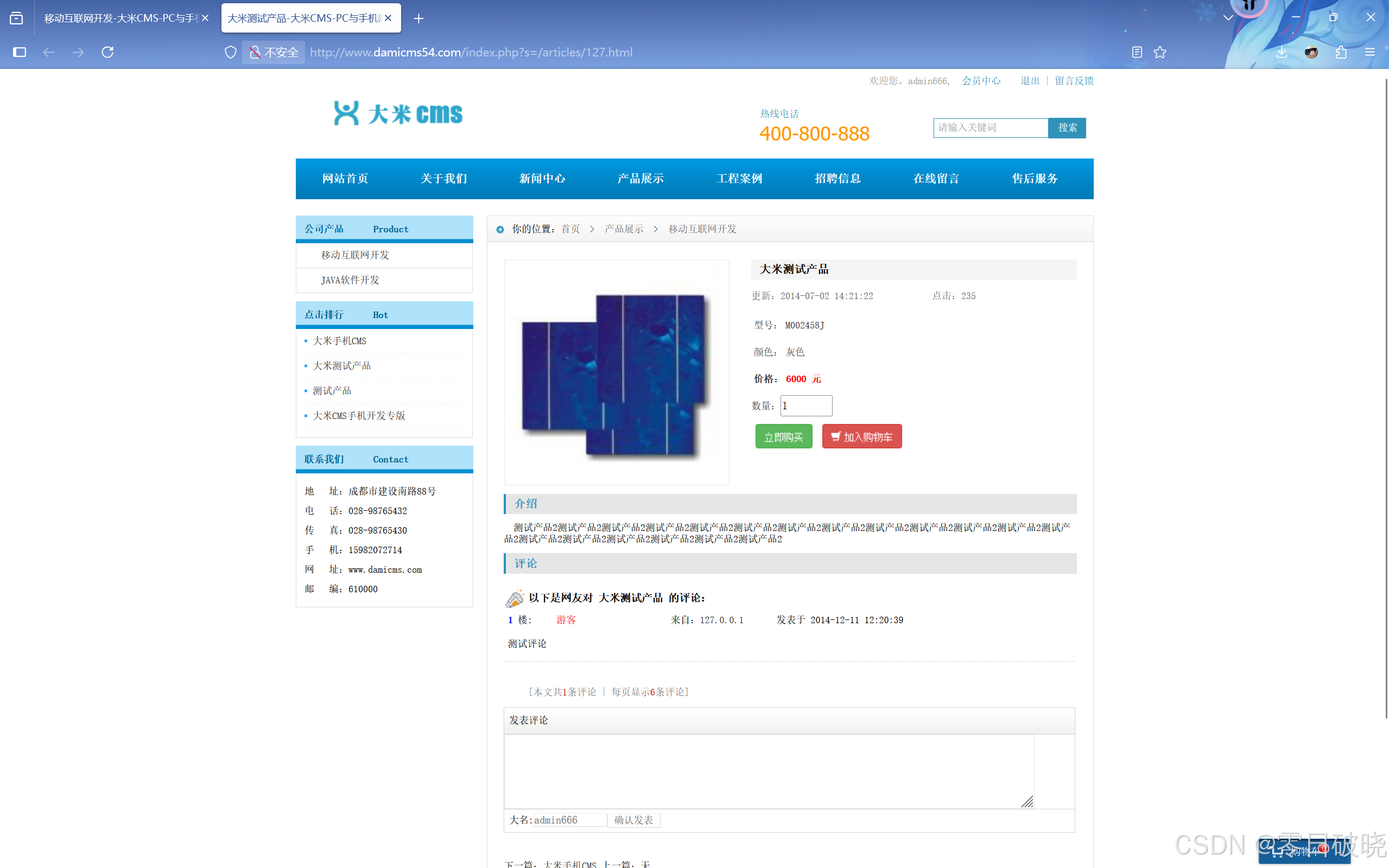
Task: Toggle the sidebar panel icon
Action: click(20, 52)
